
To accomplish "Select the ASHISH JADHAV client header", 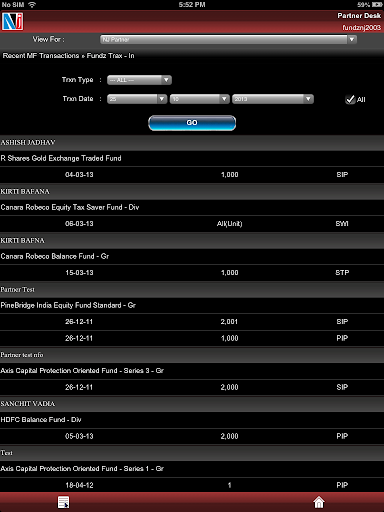I will (x=192, y=143).
